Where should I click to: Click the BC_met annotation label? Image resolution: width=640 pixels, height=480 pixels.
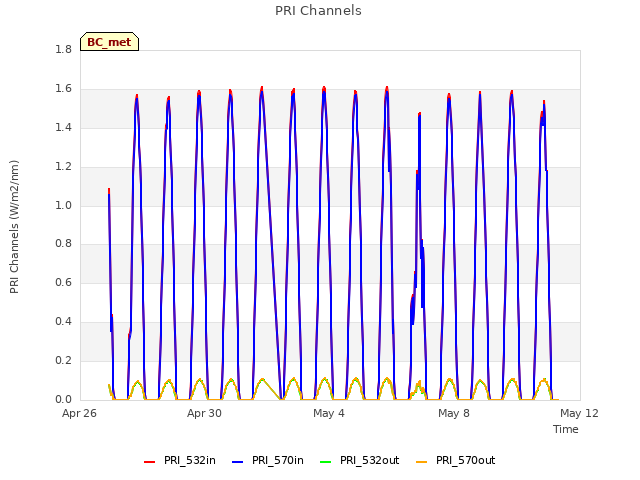(109, 42)
